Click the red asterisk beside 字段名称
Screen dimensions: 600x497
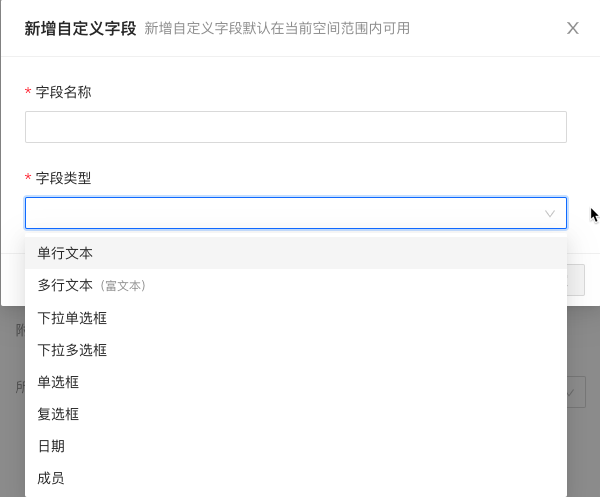point(28,93)
